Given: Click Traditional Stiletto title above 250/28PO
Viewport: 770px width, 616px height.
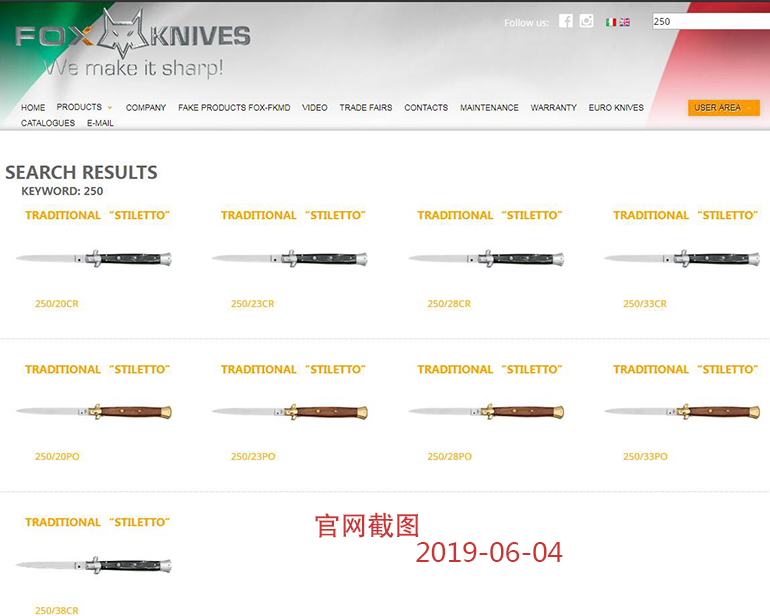Looking at the screenshot, I should point(490,369).
